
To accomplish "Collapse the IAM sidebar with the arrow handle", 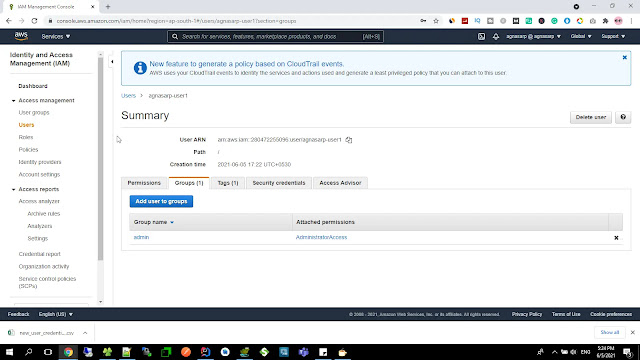I will (x=112, y=62).
